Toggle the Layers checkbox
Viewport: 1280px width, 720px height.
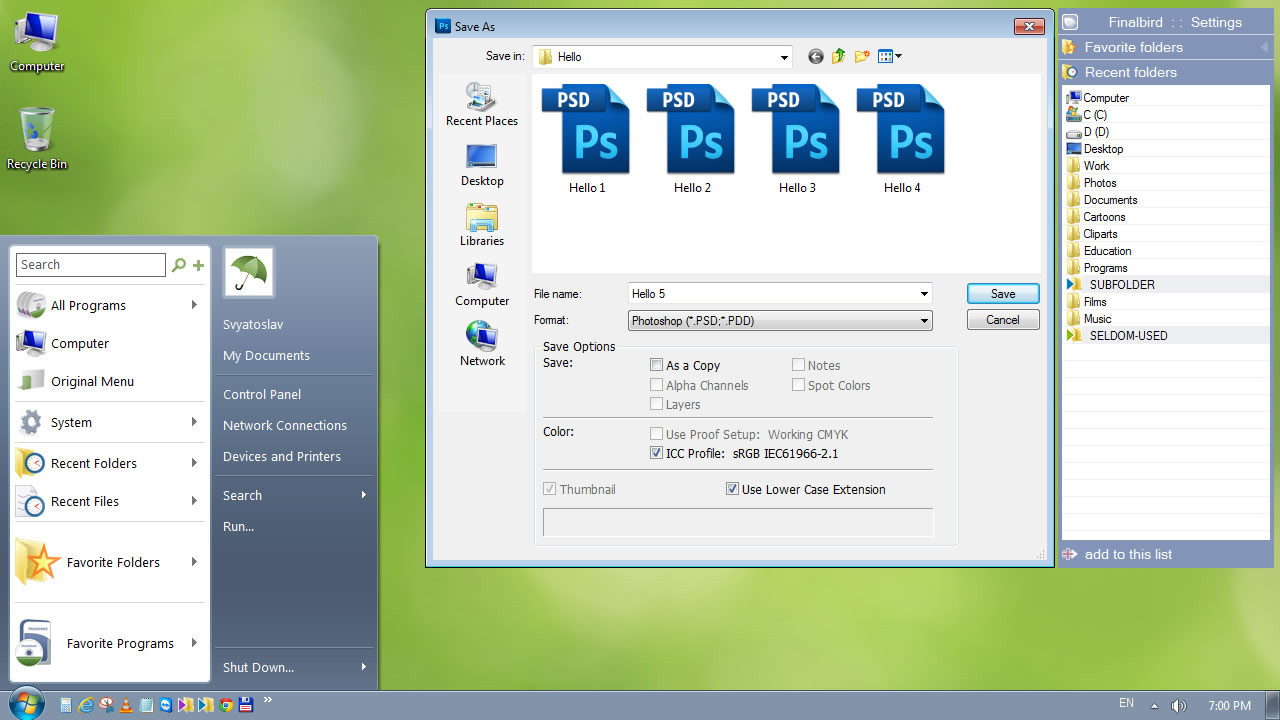pos(657,404)
